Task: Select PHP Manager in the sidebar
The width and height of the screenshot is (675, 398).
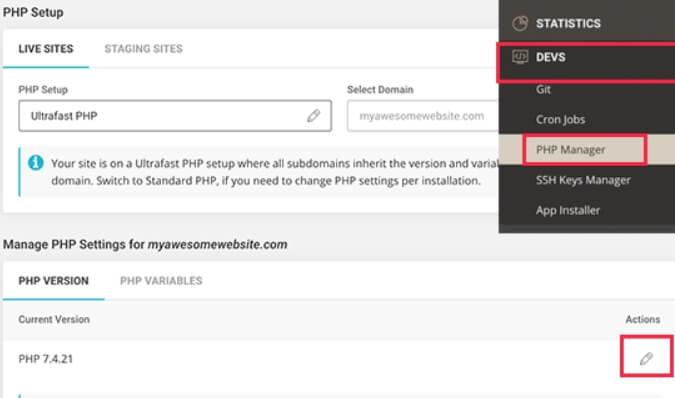Action: (x=570, y=149)
